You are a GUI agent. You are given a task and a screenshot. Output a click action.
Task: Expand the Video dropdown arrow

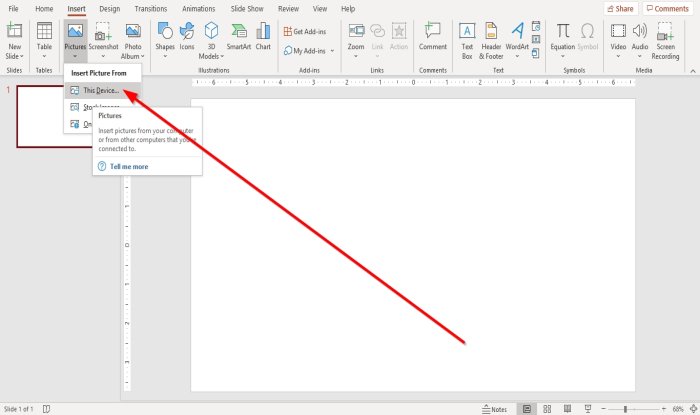(x=618, y=56)
